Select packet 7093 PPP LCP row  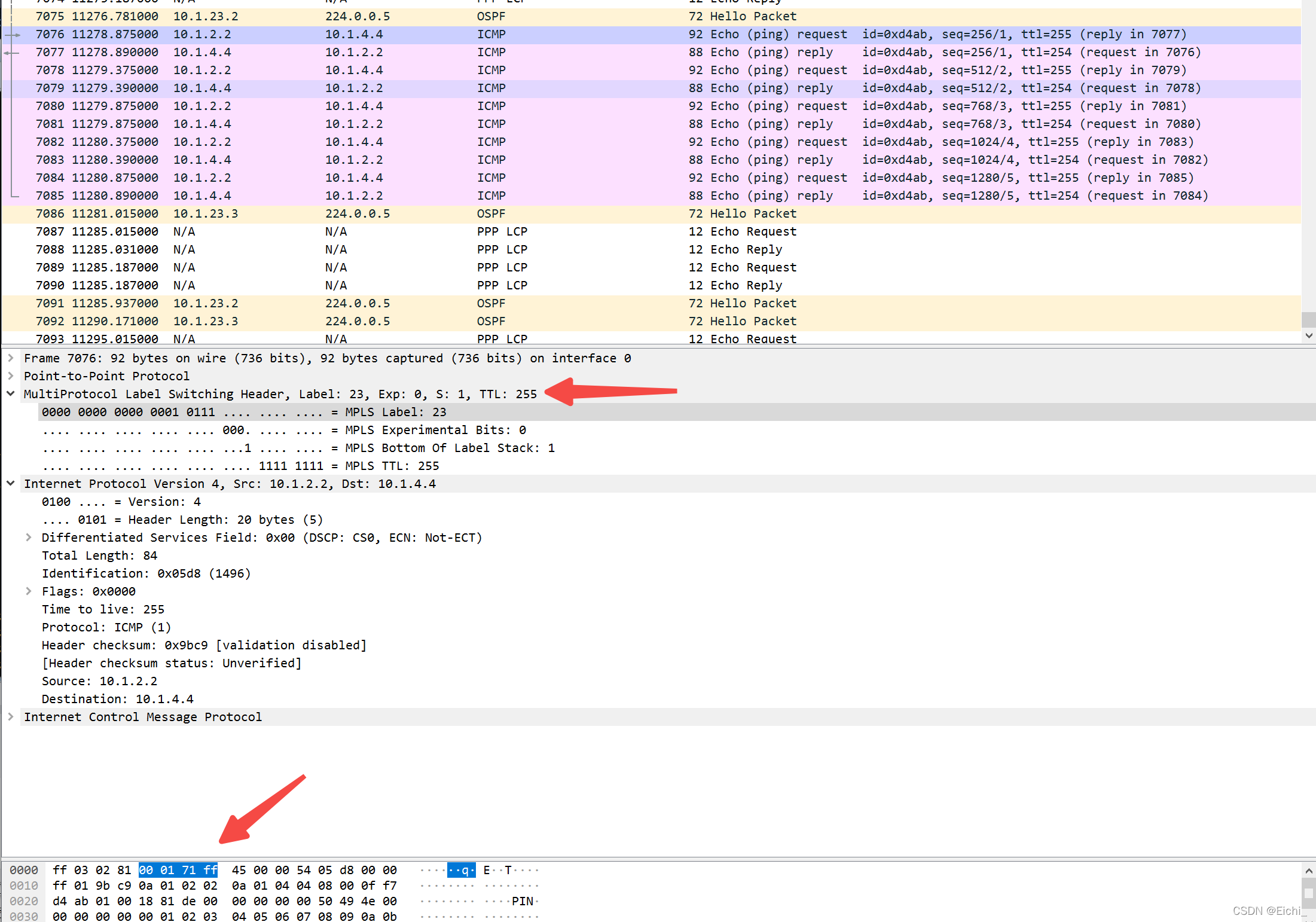pos(651,338)
